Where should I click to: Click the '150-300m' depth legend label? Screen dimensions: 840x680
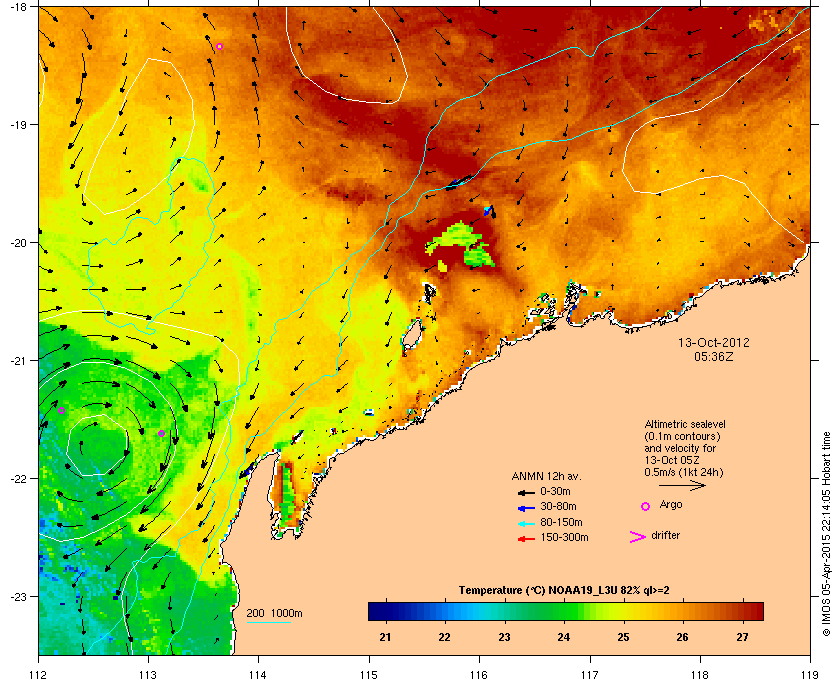pyautogui.click(x=564, y=537)
